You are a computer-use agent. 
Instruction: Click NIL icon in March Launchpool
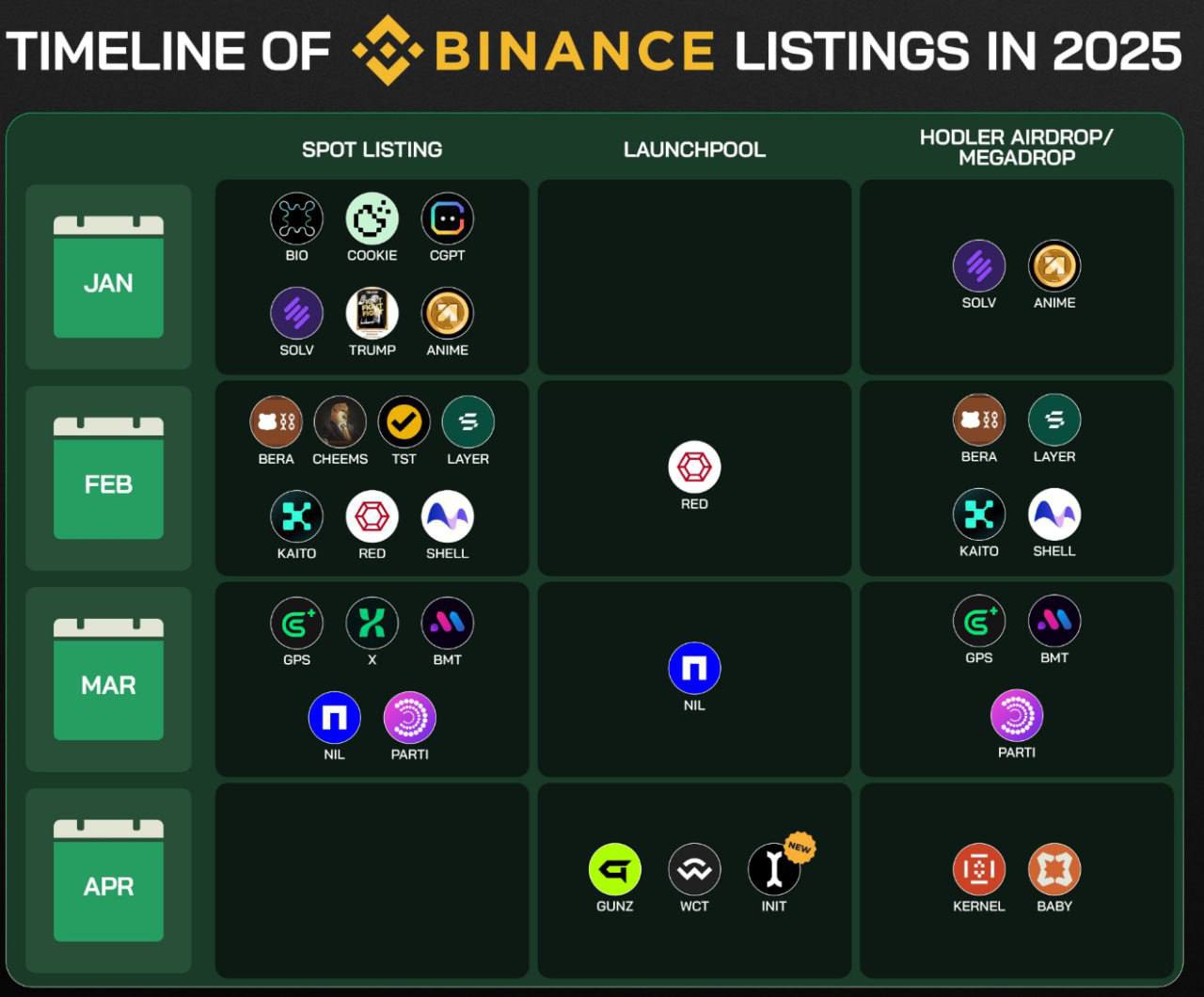coord(694,669)
